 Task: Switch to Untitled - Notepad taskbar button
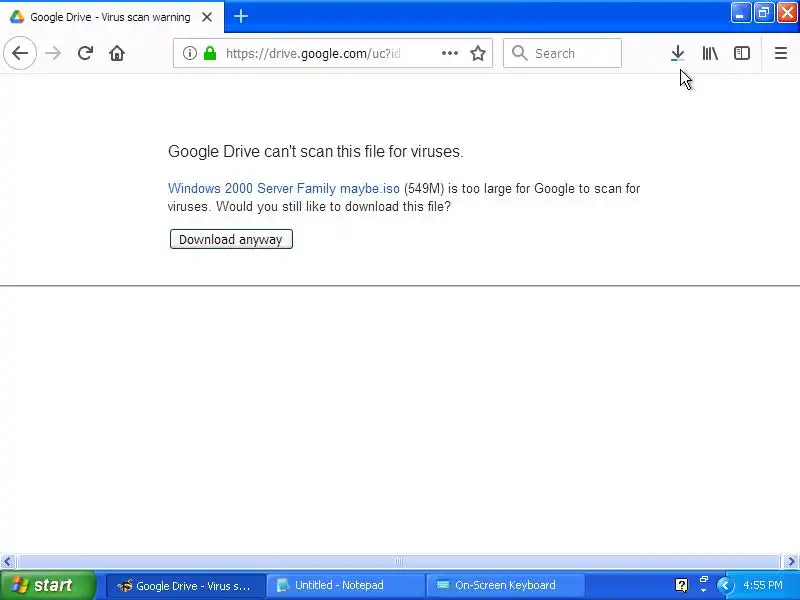pos(346,585)
